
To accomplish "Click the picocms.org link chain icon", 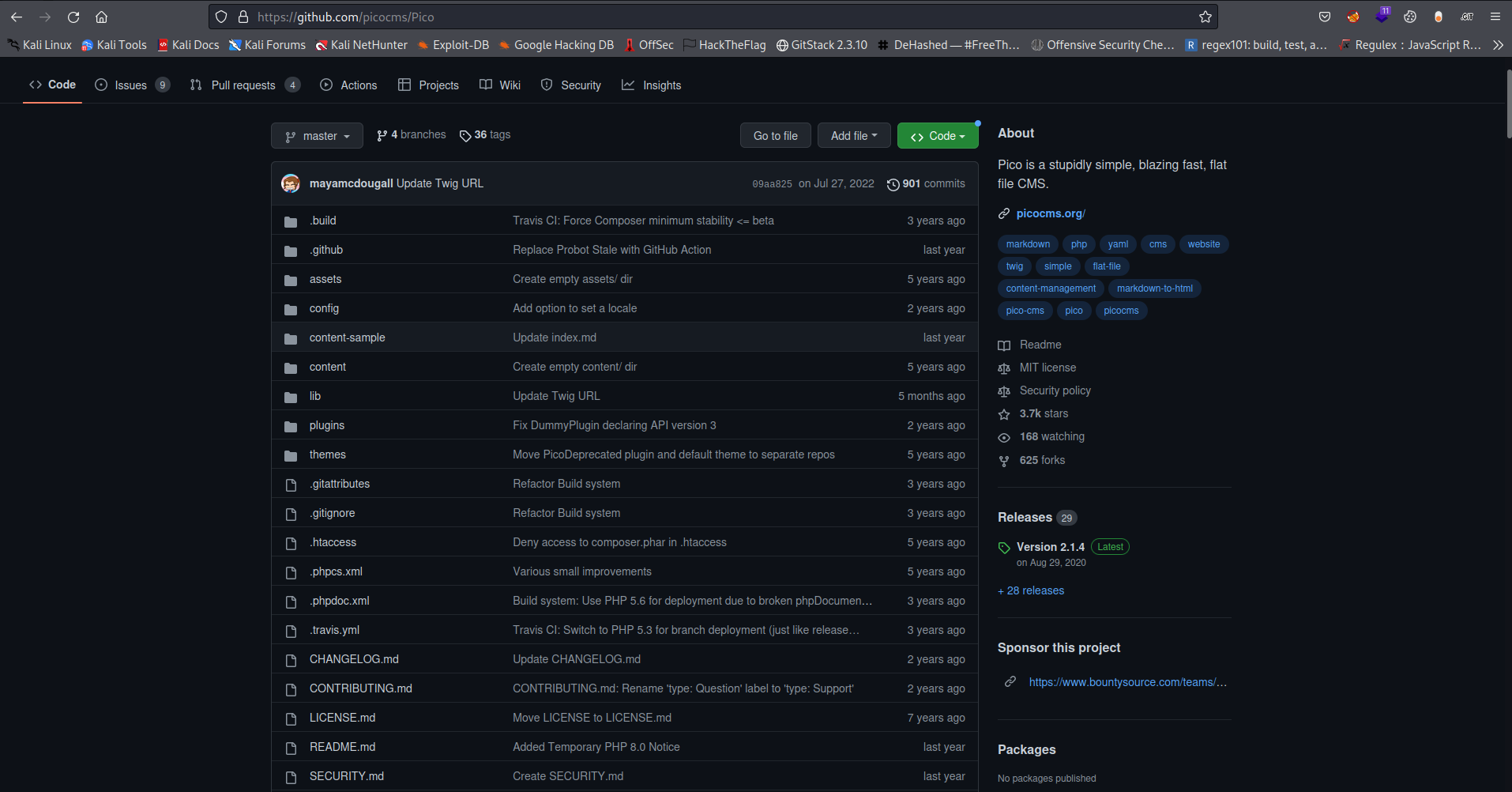I will pyautogui.click(x=1004, y=213).
